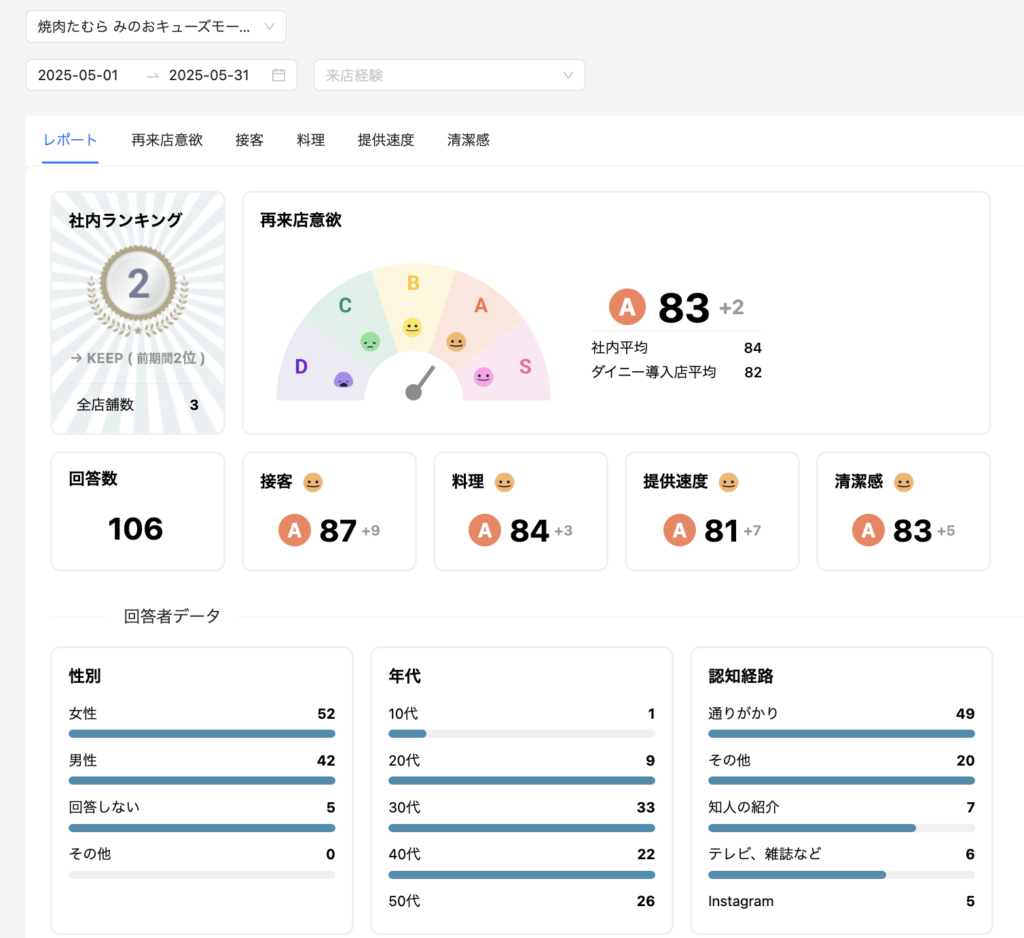Click the smiley icon next to 接客
Screen dimensions: 1024x938
[x=313, y=482]
